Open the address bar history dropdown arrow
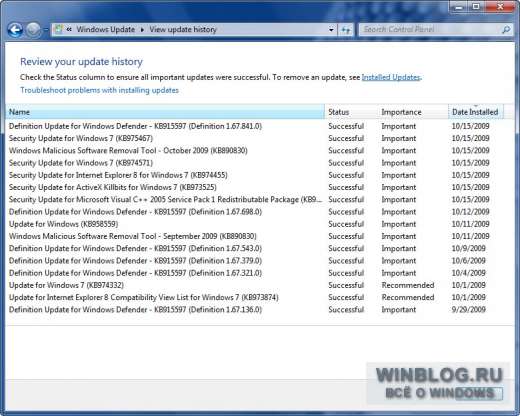 click(331, 30)
